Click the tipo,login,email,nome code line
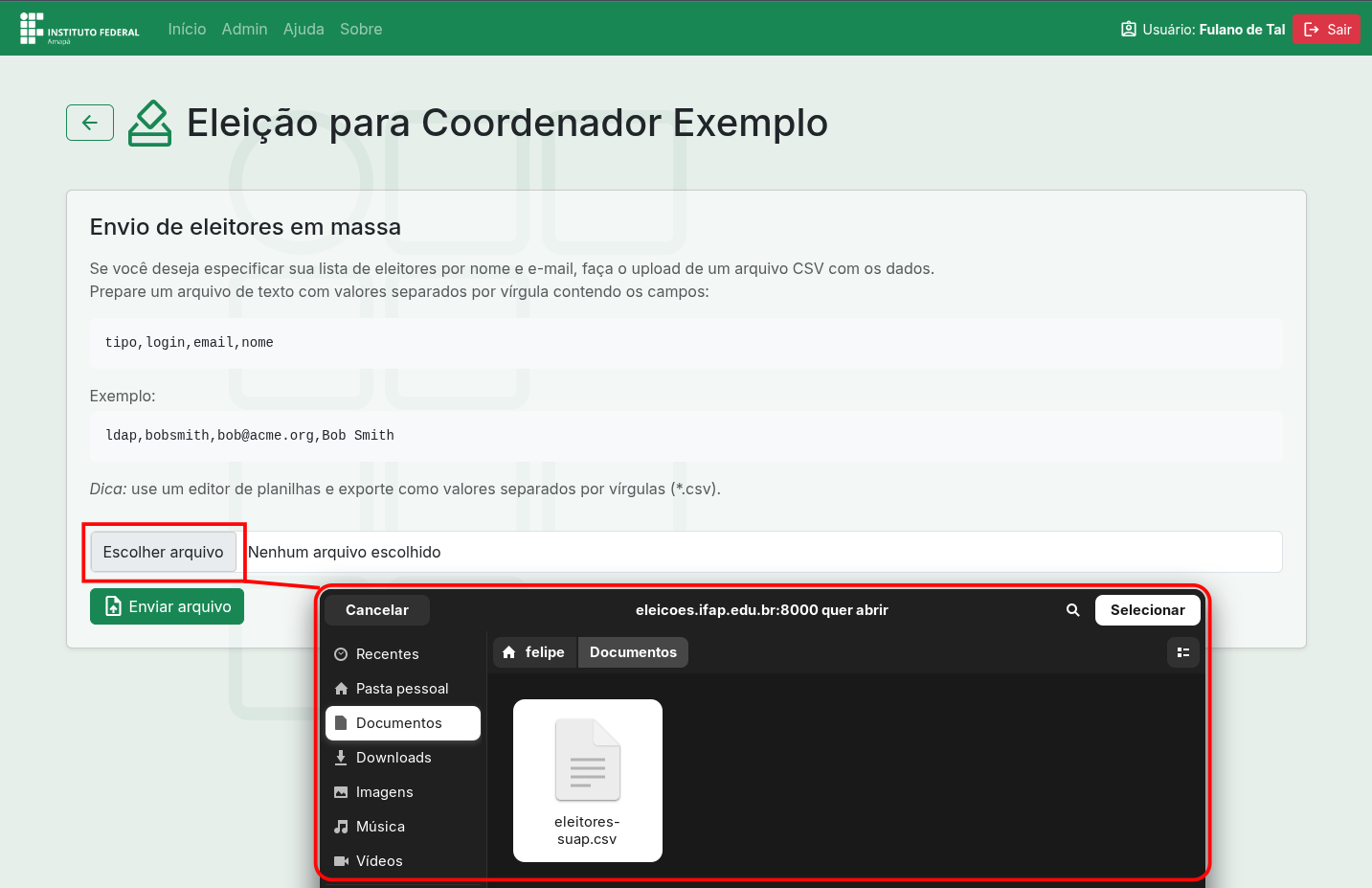Image resolution: width=1372 pixels, height=888 pixels. coord(190,342)
